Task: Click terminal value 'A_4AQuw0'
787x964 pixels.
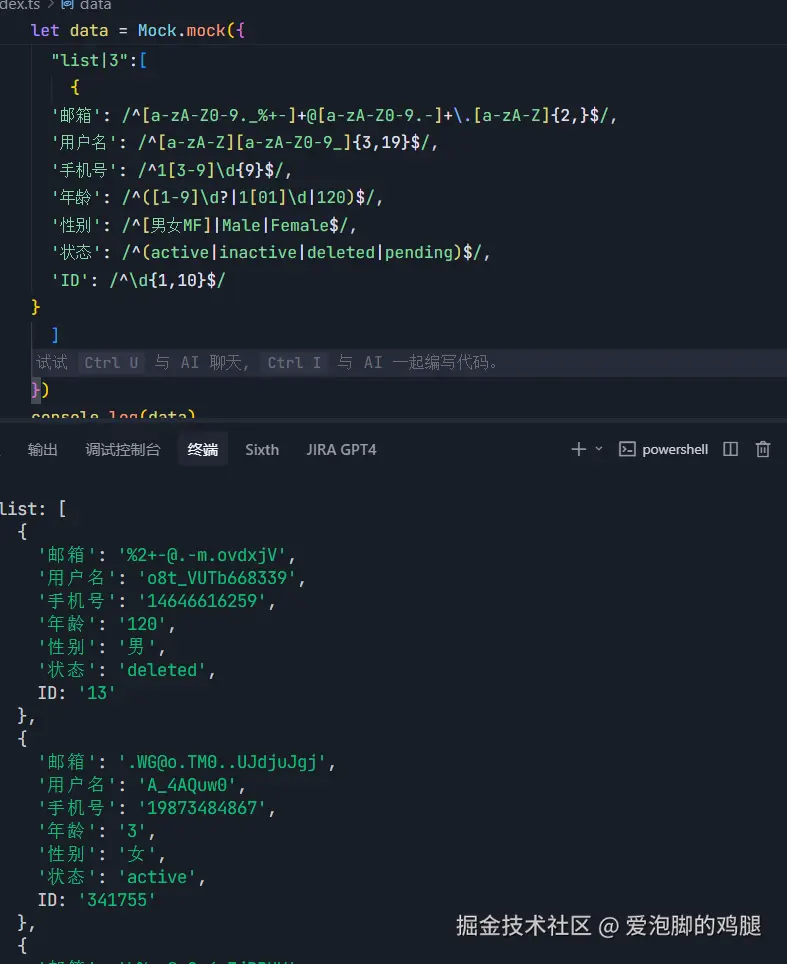Action: [x=188, y=785]
